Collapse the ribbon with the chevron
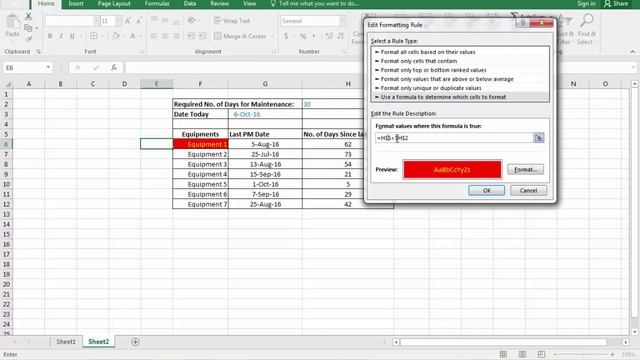 (x=633, y=52)
